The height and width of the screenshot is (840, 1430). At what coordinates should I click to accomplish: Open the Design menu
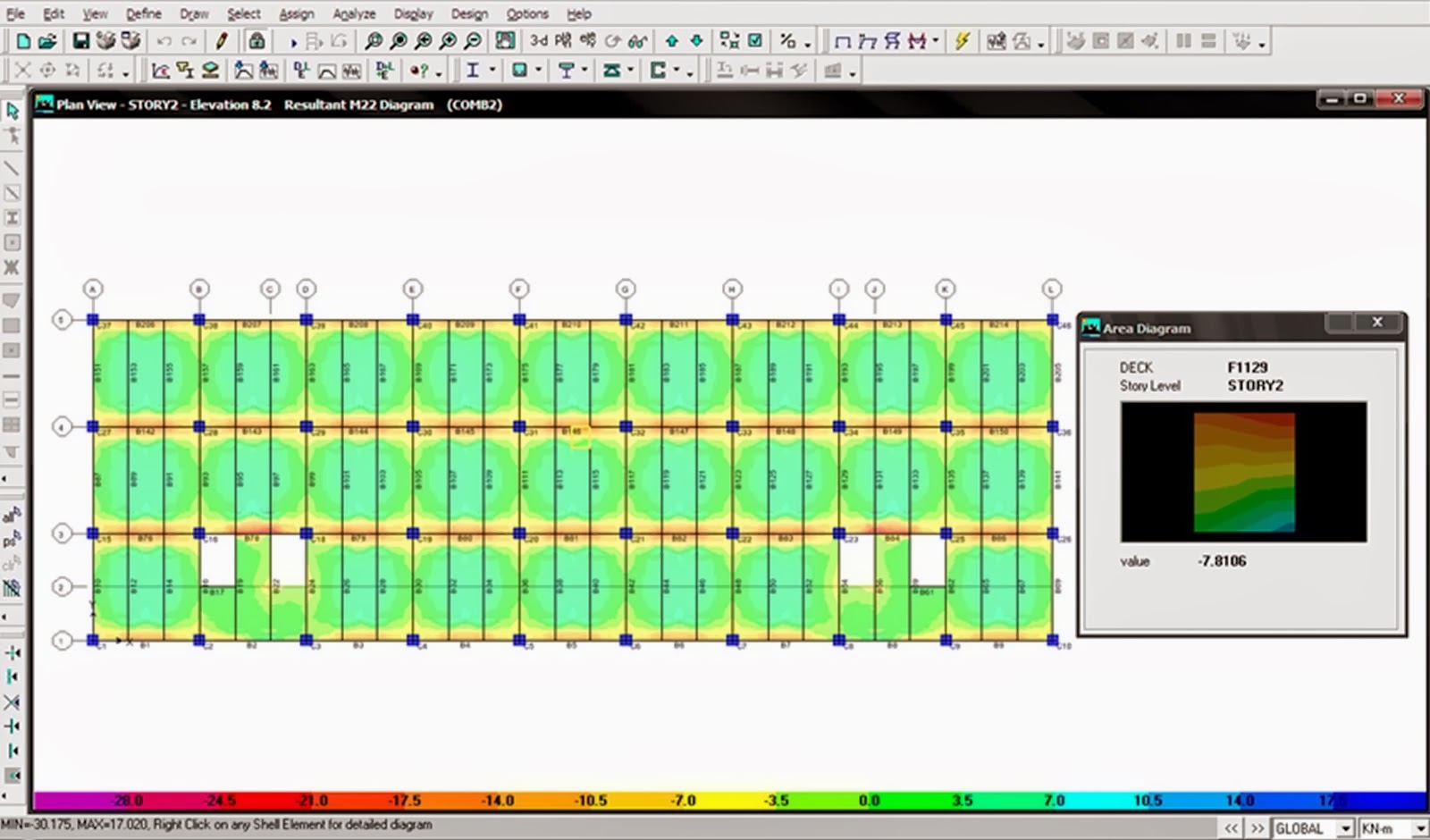469,13
